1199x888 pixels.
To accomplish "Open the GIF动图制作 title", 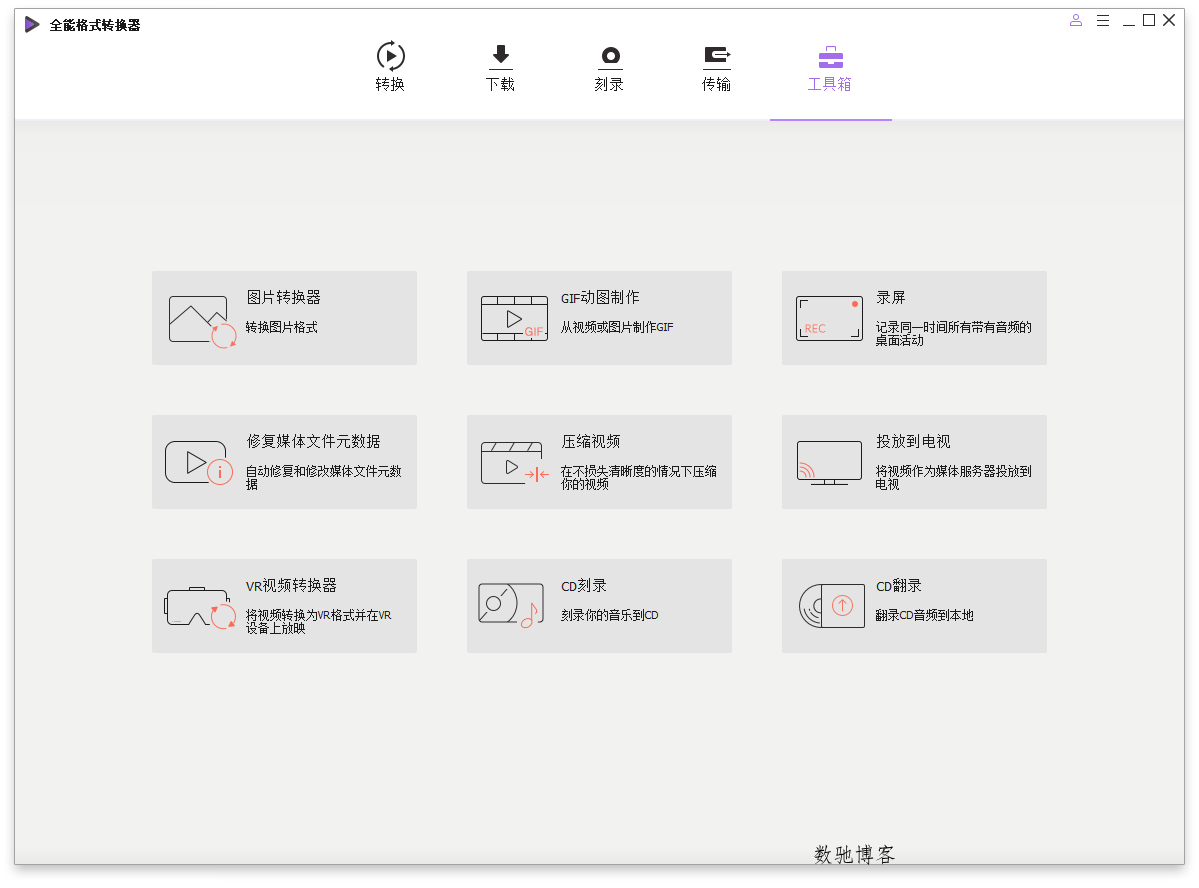I will 600,298.
